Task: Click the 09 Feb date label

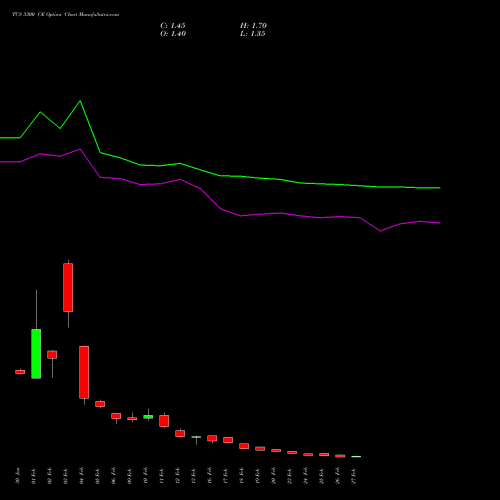Action: point(130,476)
